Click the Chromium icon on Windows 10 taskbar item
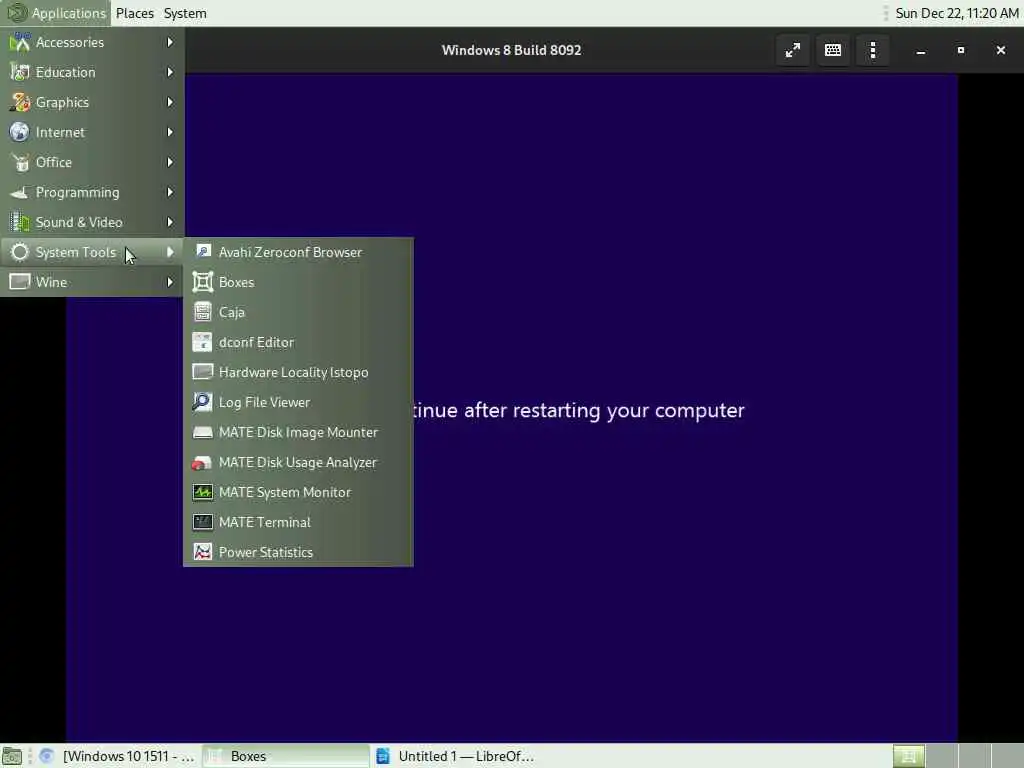The width and height of the screenshot is (1024, 768). [46, 756]
